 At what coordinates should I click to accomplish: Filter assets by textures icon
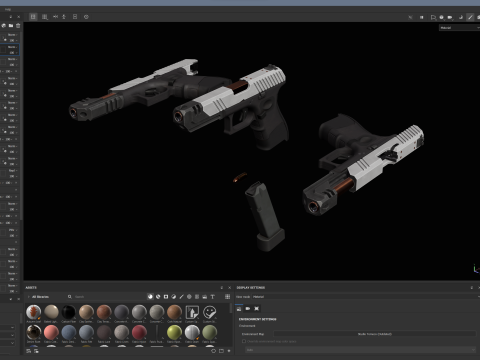pos(197,297)
